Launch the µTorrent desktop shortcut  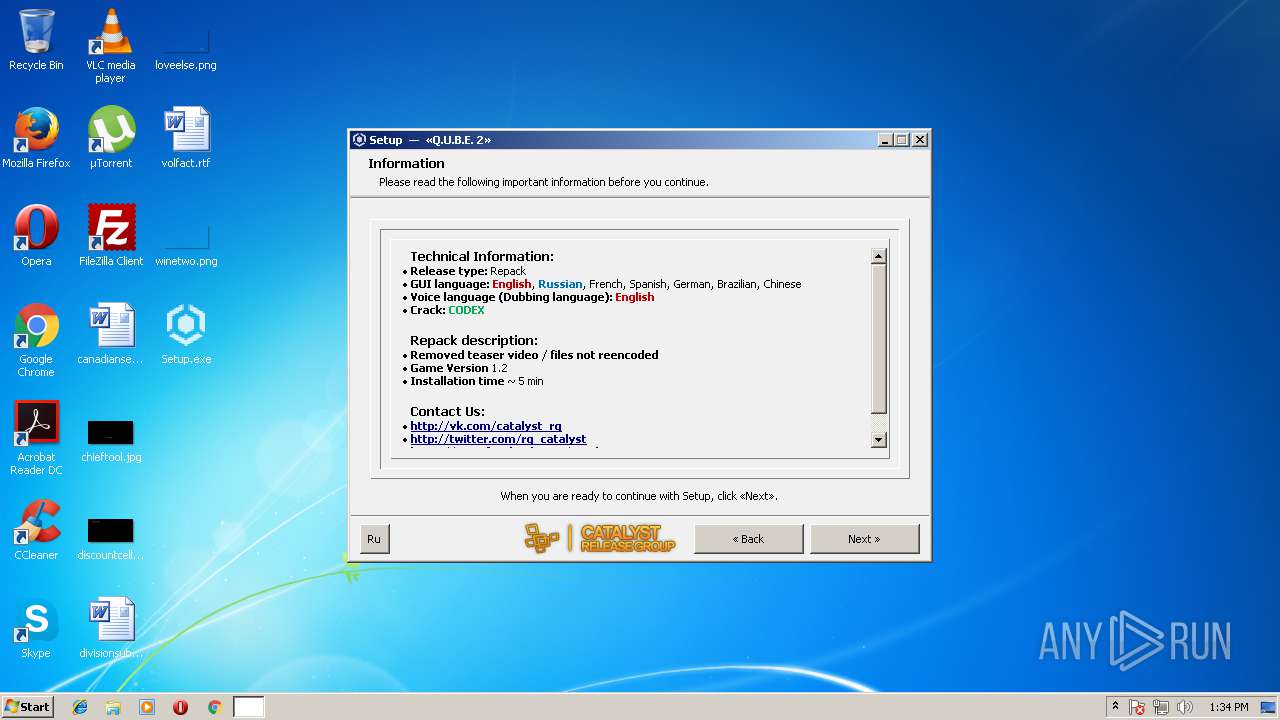pyautogui.click(x=110, y=138)
